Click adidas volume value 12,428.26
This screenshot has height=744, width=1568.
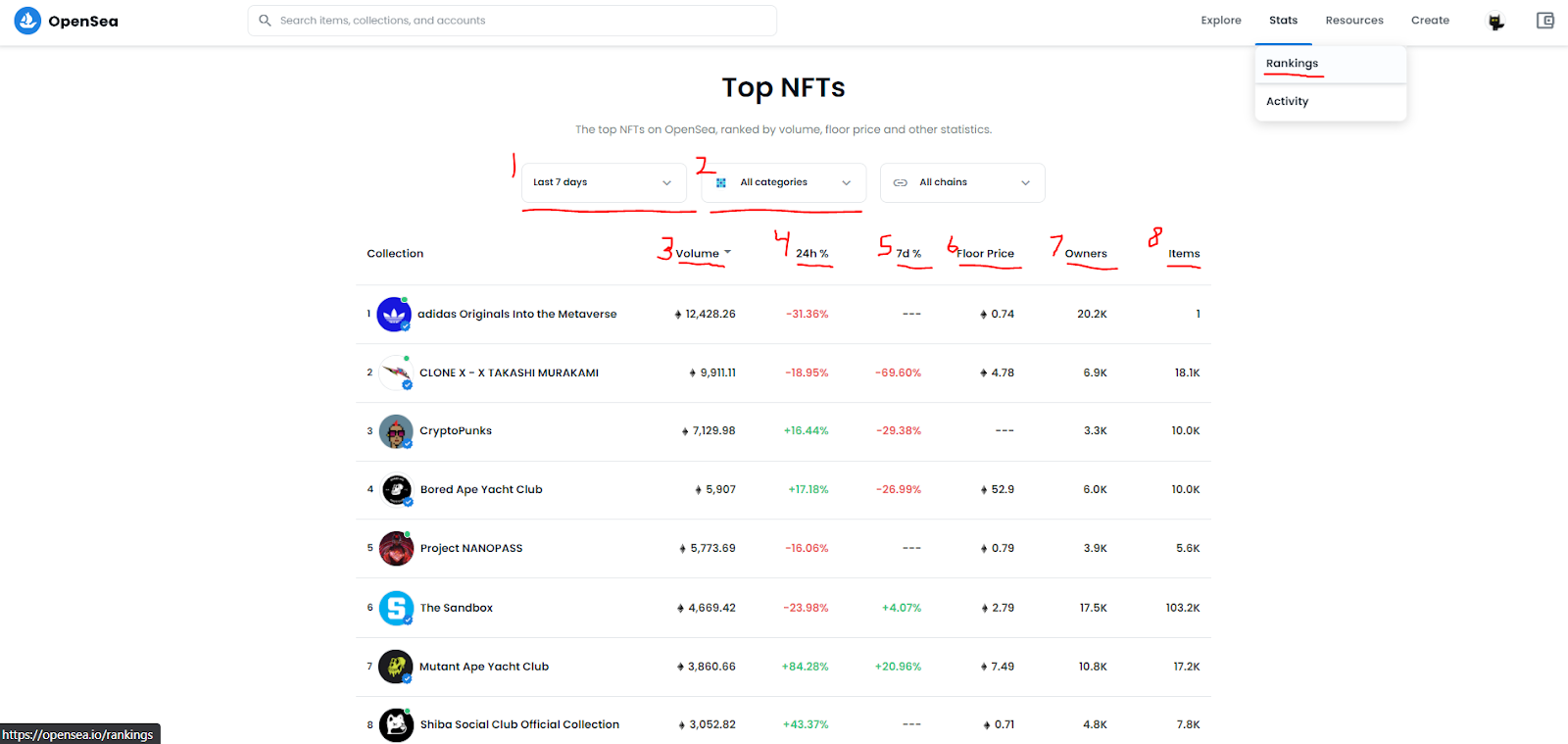tap(710, 315)
